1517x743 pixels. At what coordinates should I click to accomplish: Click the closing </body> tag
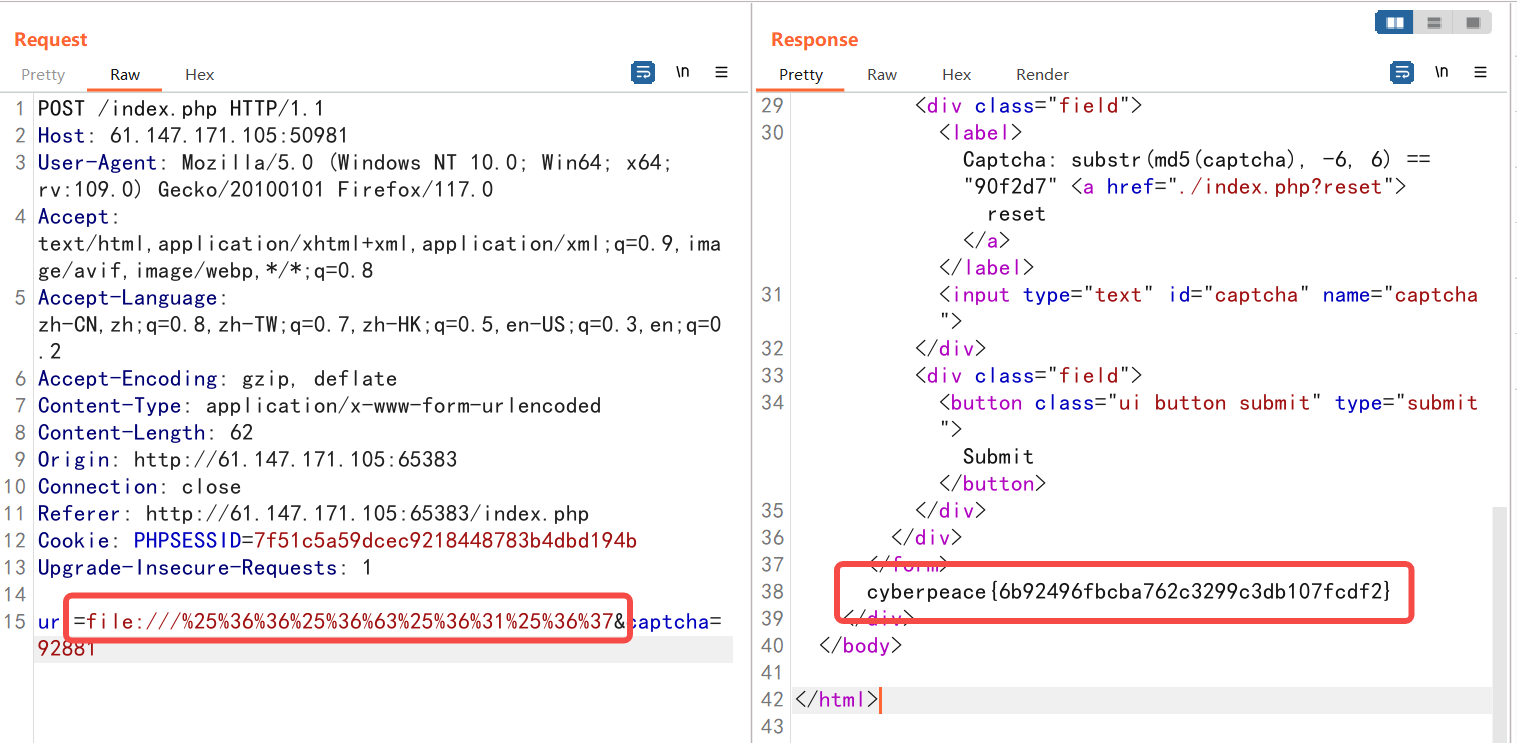pyautogui.click(x=860, y=646)
